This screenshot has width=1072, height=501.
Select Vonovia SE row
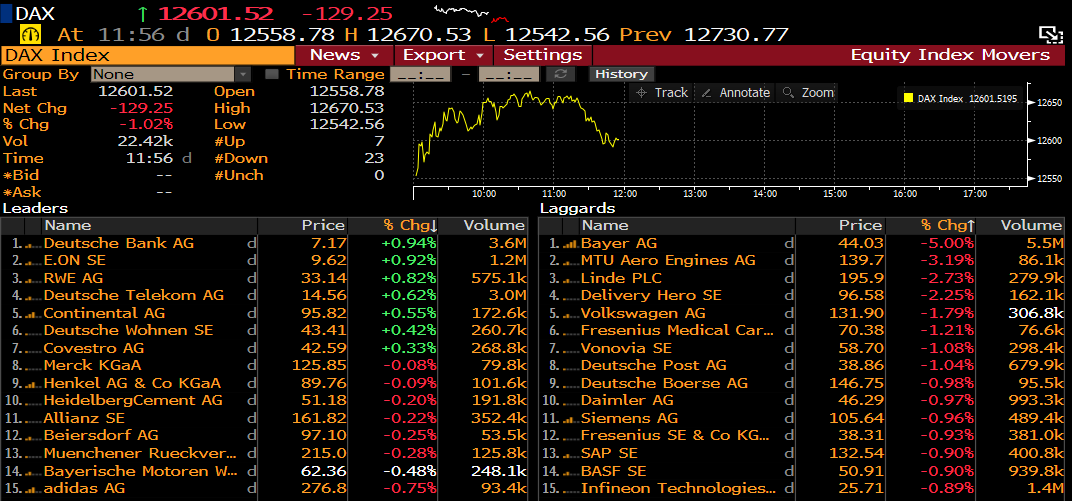[x=801, y=349]
